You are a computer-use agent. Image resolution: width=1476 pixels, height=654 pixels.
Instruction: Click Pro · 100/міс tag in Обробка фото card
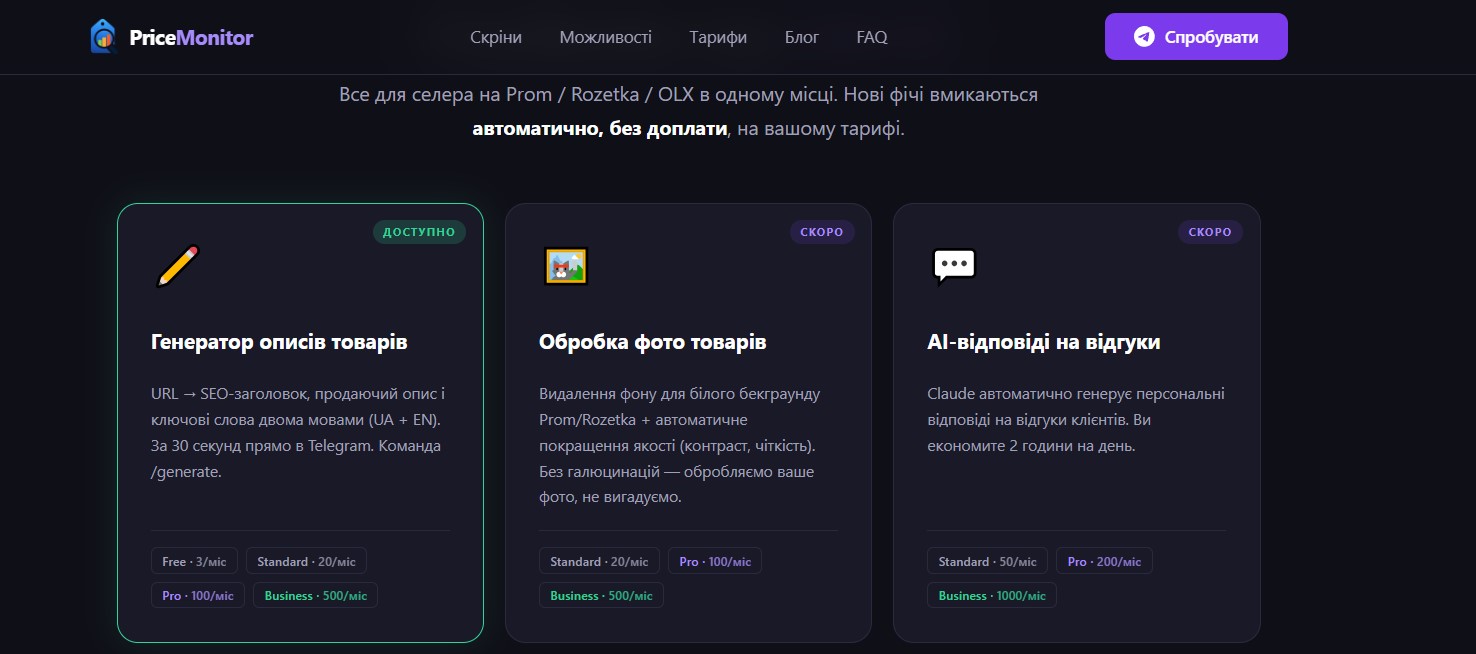pyautogui.click(x=715, y=562)
